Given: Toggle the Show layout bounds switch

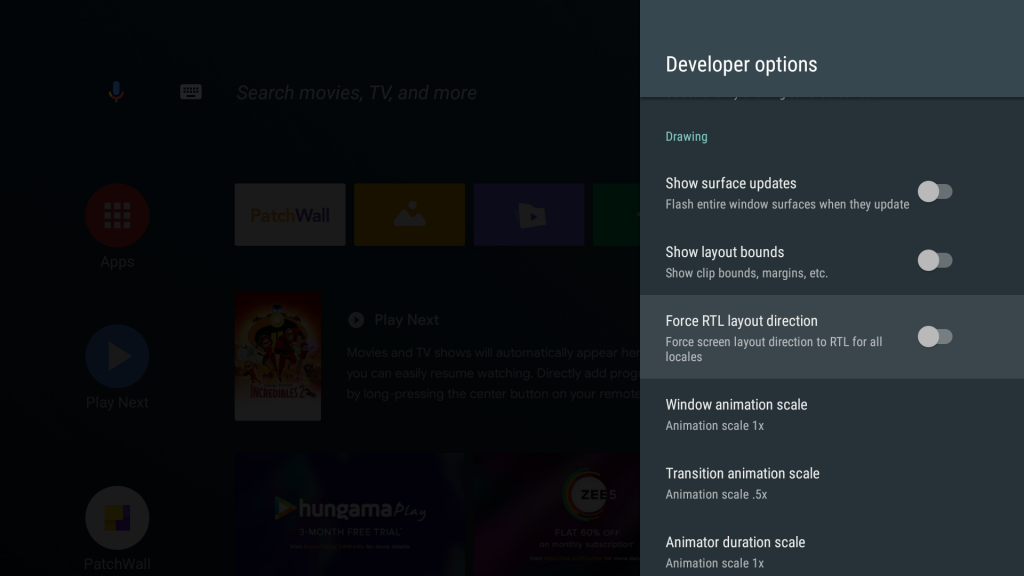Looking at the screenshot, I should click(935, 261).
